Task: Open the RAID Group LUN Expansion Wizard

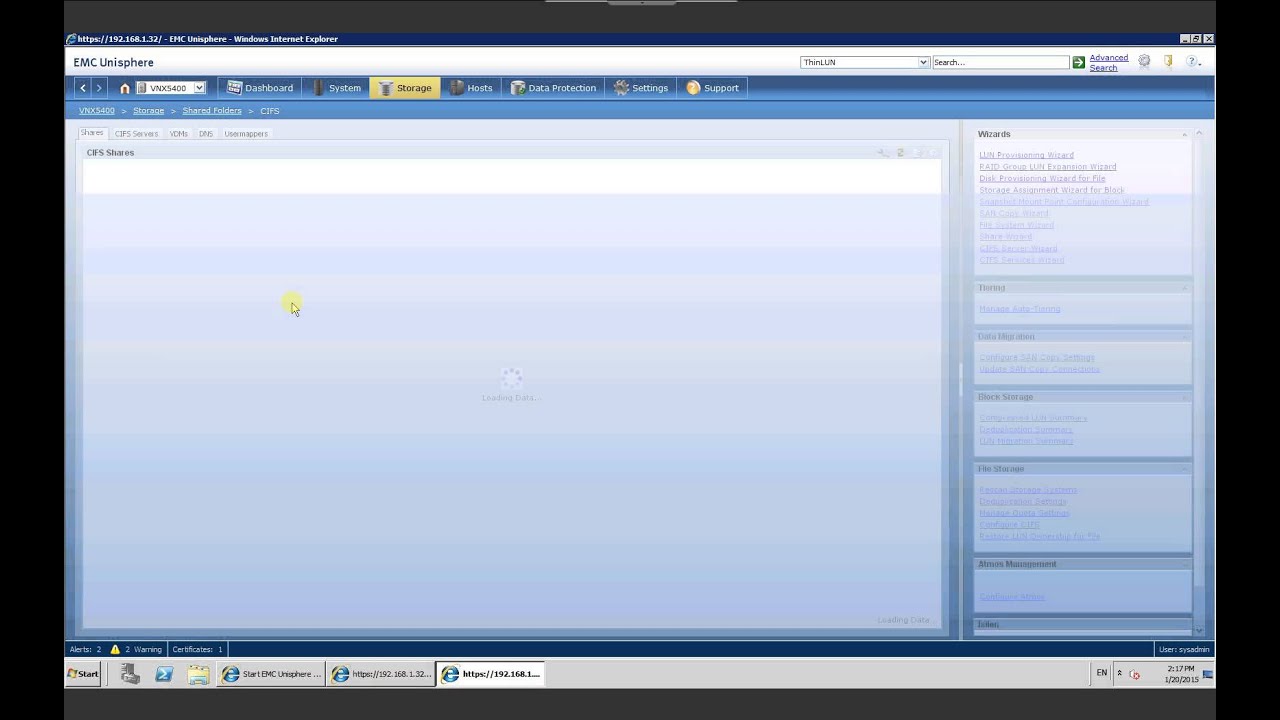Action: tap(1048, 167)
